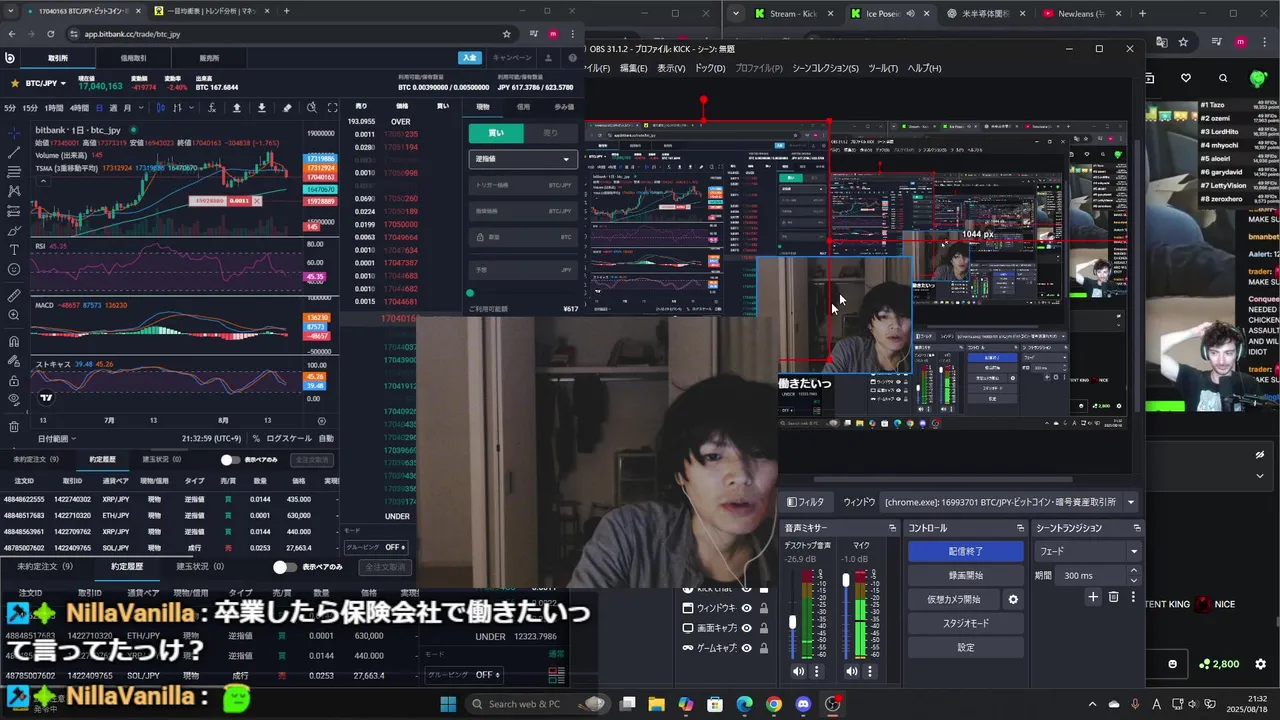Open the bitbank user account icon

pyautogui.click(x=548, y=58)
